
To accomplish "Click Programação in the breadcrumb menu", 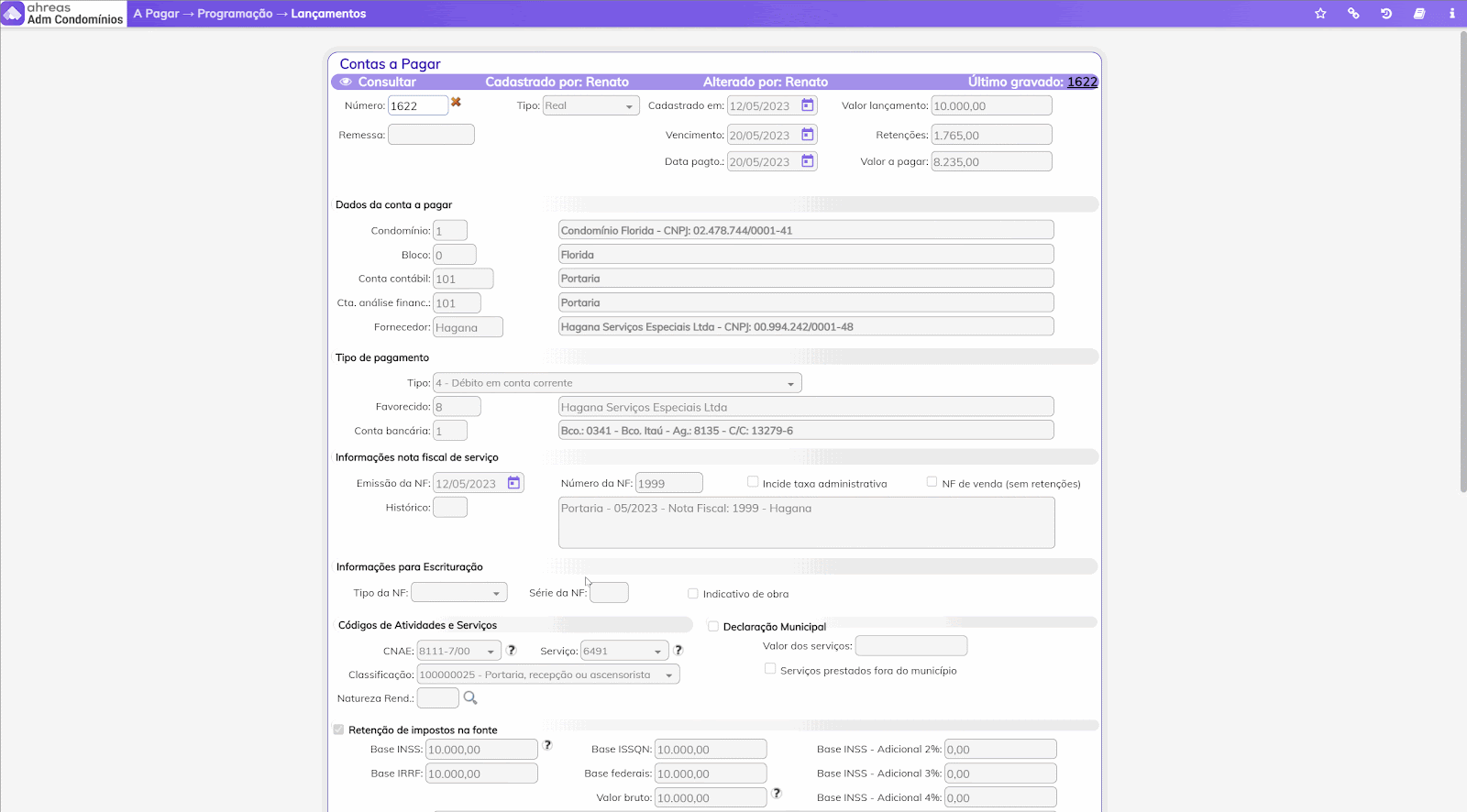I will pos(235,14).
